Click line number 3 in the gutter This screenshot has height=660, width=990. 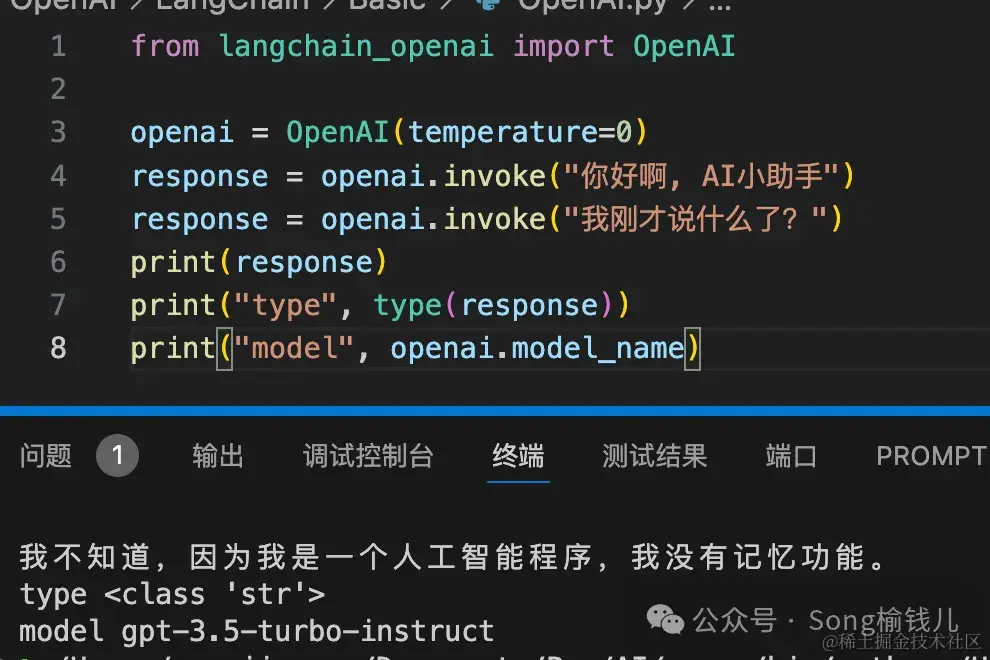pos(57,131)
